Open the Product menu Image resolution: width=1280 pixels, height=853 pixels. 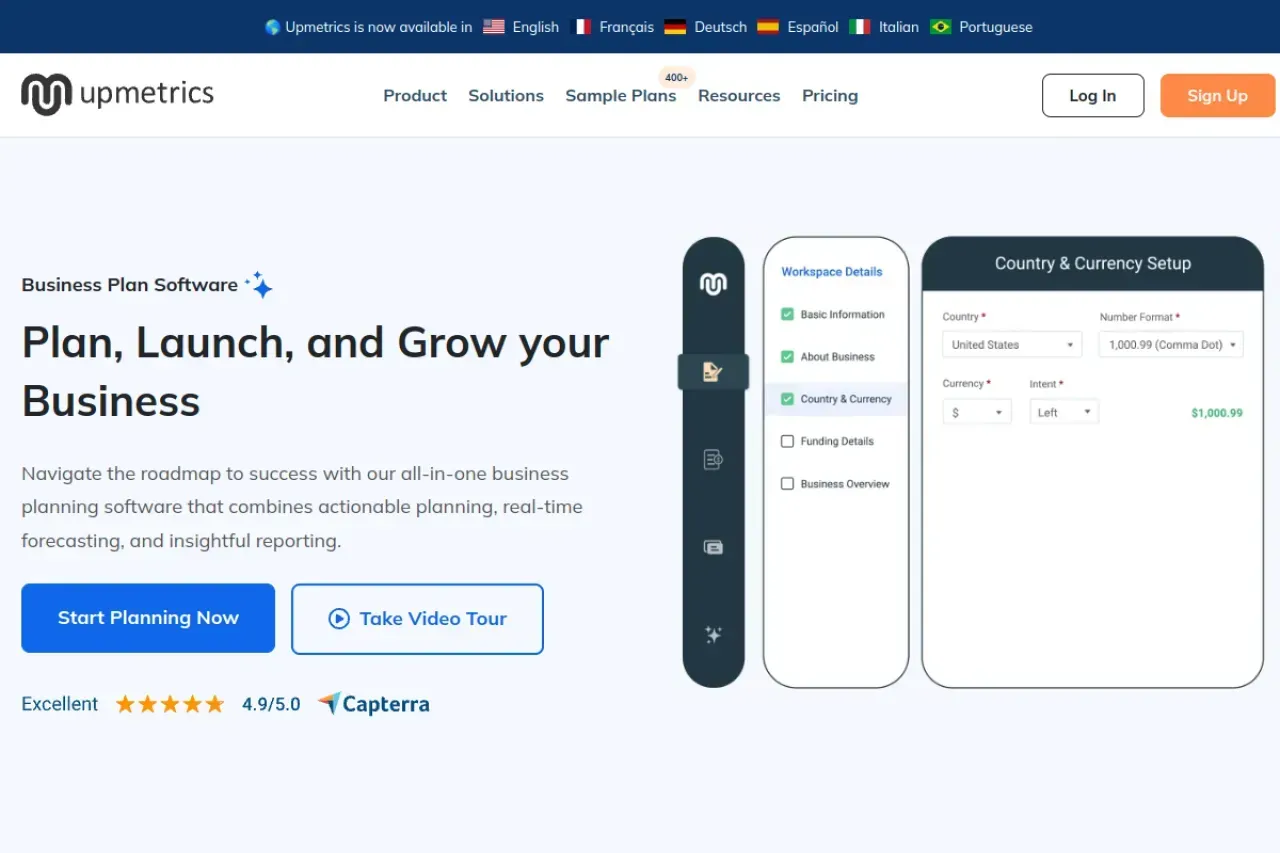(415, 96)
